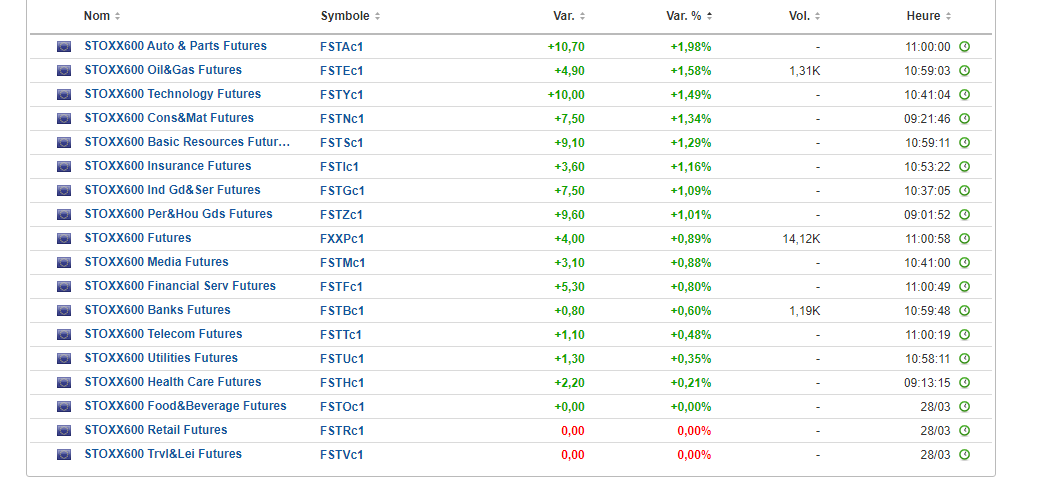Click the EU flag icon beside Retail Futures
Screen dimensions: 1047x492
click(64, 430)
